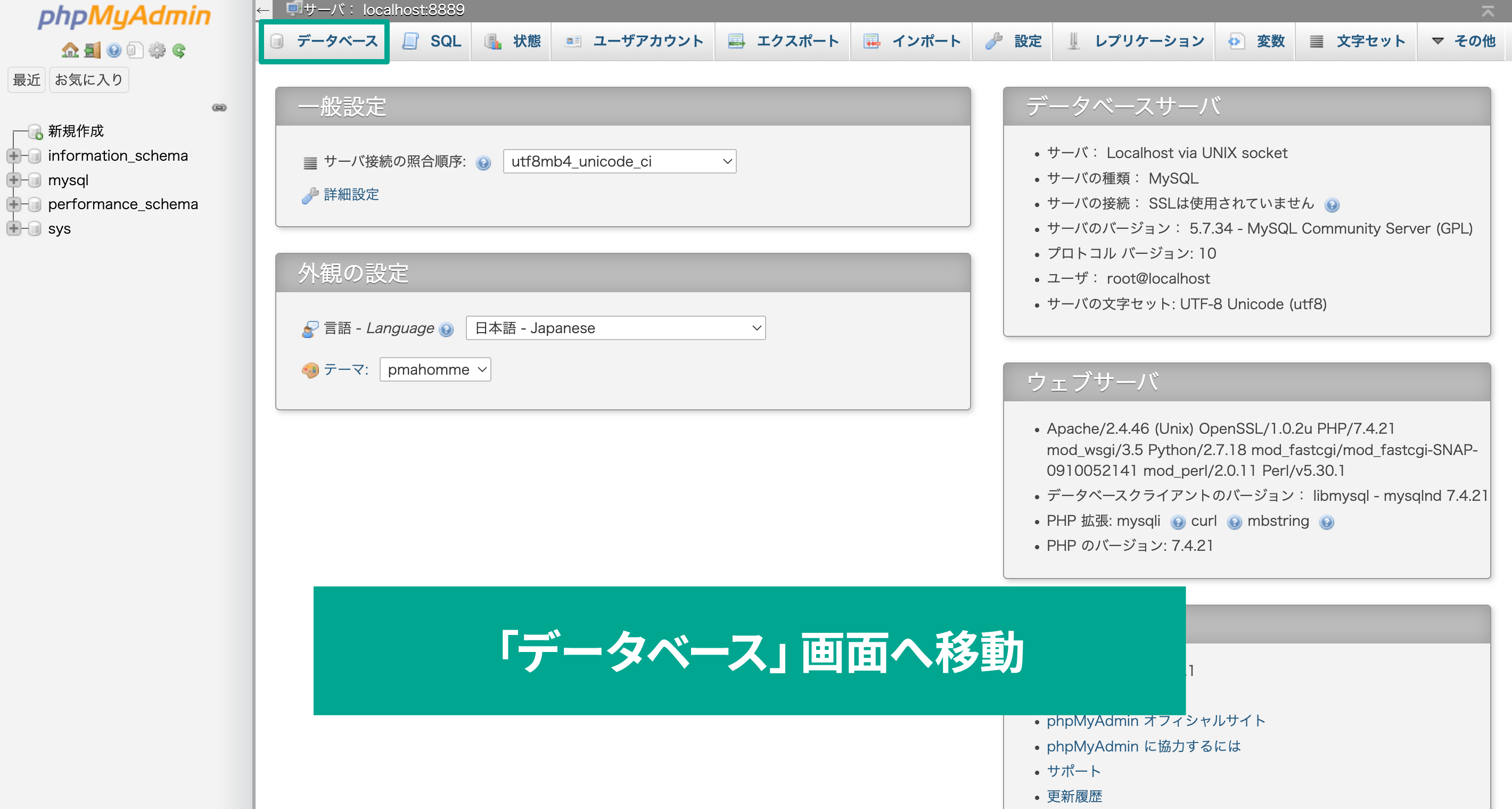Click the phpMyAdmin logo
The image size is (1512, 809).
125,16
